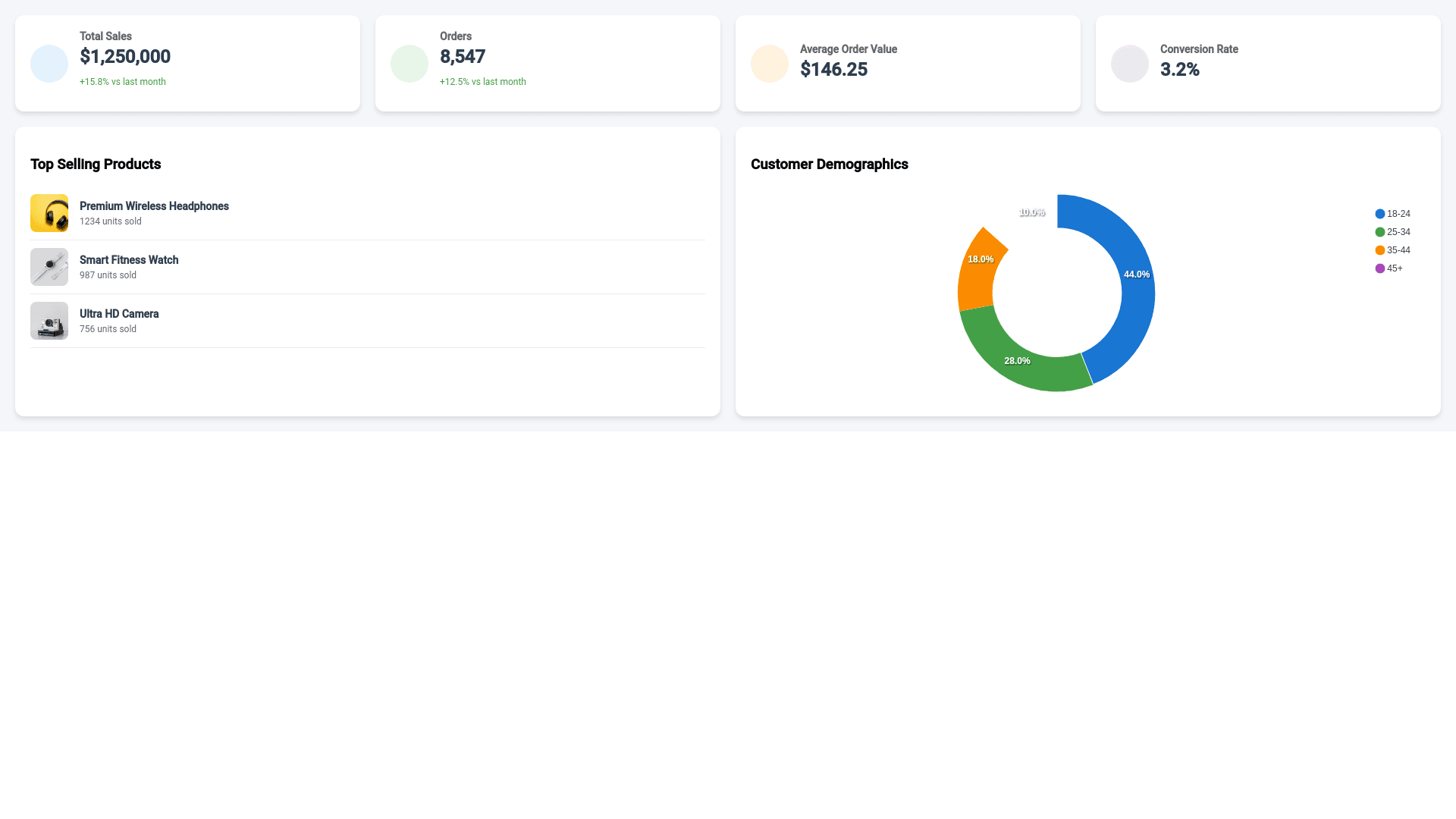
Task: Select the Smart Fitness Watch product title
Action: pyautogui.click(x=129, y=260)
